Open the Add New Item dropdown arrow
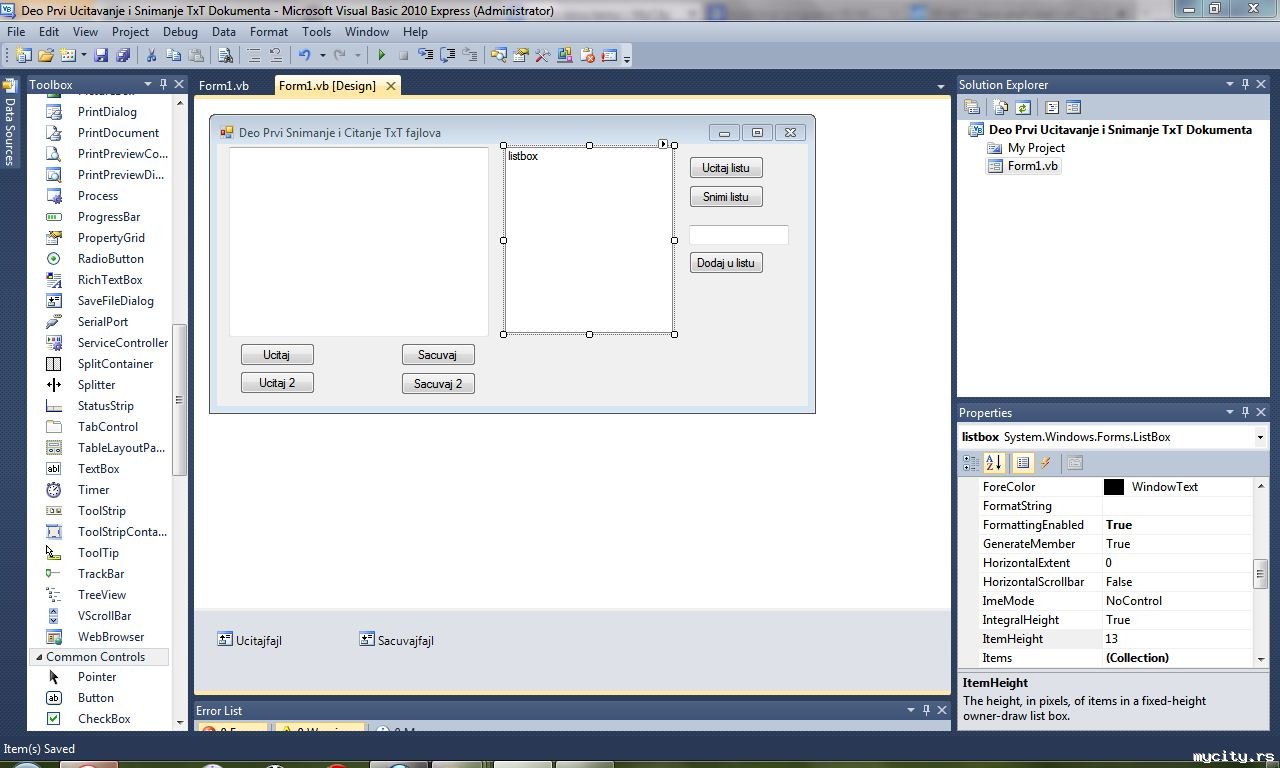Screen dimensions: 1280x768 click(83, 56)
